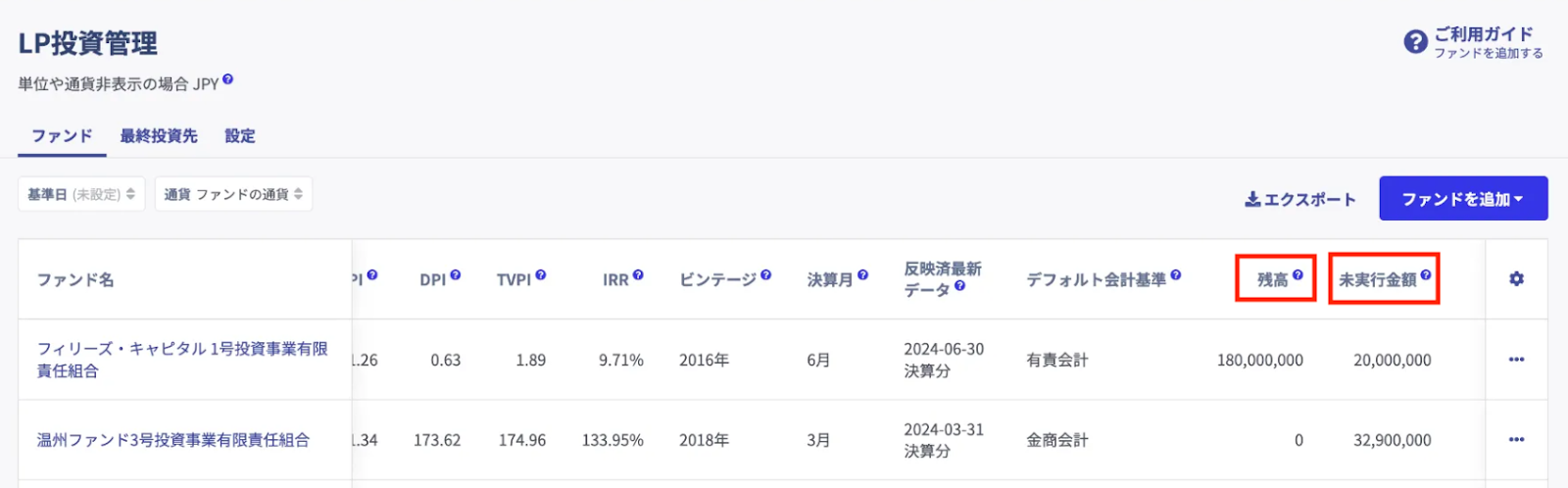Click help icon beside ビンテージ header

click(x=766, y=275)
